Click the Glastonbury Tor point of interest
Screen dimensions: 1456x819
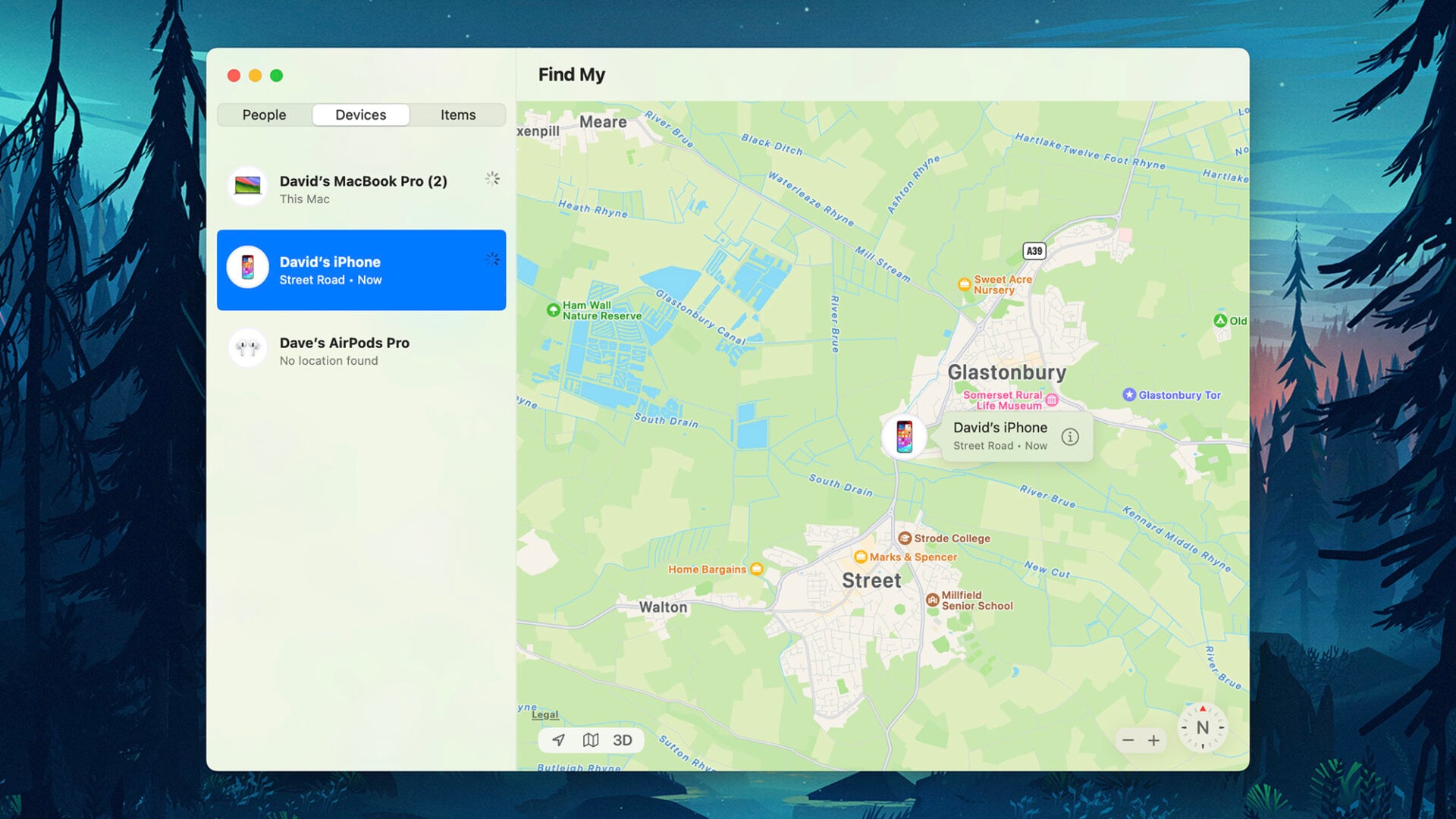click(1129, 394)
